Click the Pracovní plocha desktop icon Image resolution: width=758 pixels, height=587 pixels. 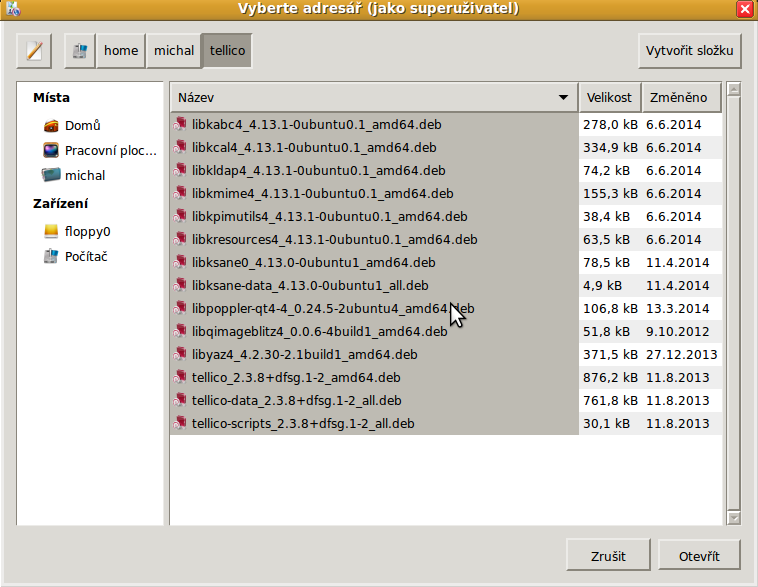51,150
